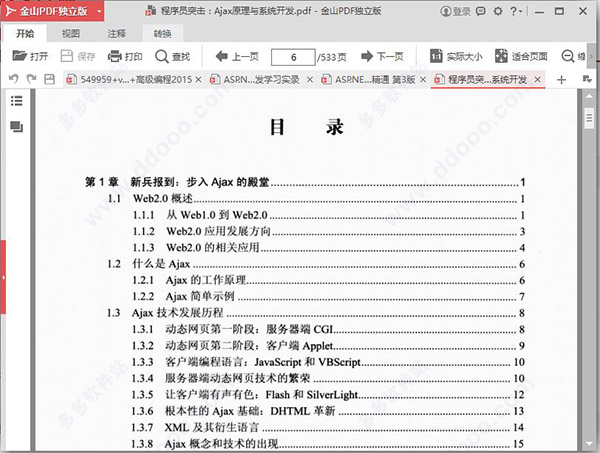Viewport: 600px width, 453px height.
Task: Open settings via the gear icon
Action: (x=498, y=11)
